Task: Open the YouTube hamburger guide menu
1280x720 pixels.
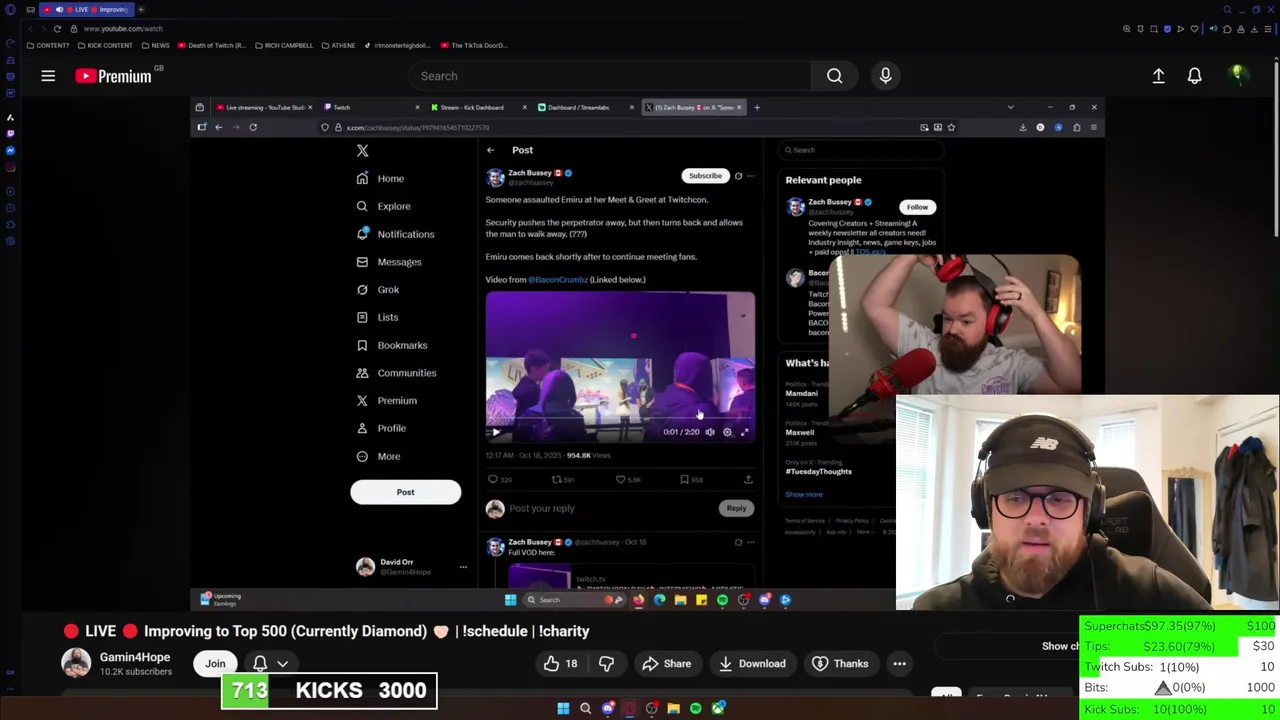Action: coord(48,76)
